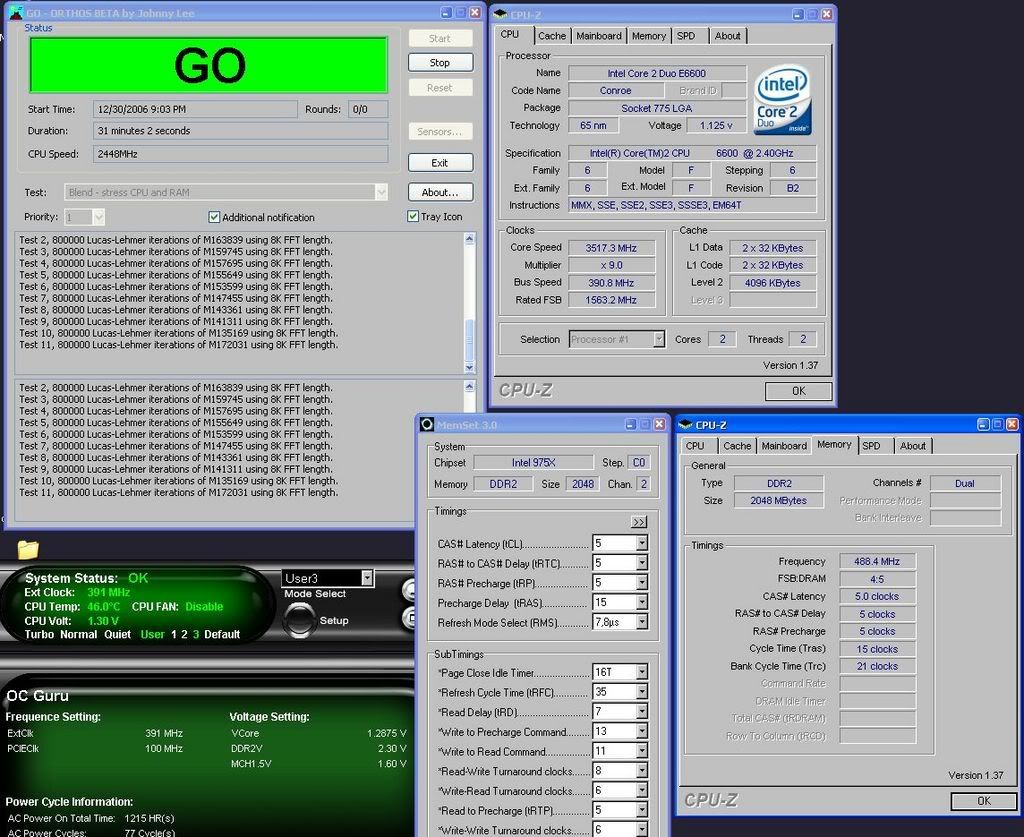Click the greyed-out Start button in Orthos
Image resolution: width=1024 pixels, height=837 pixels.
tap(440, 38)
